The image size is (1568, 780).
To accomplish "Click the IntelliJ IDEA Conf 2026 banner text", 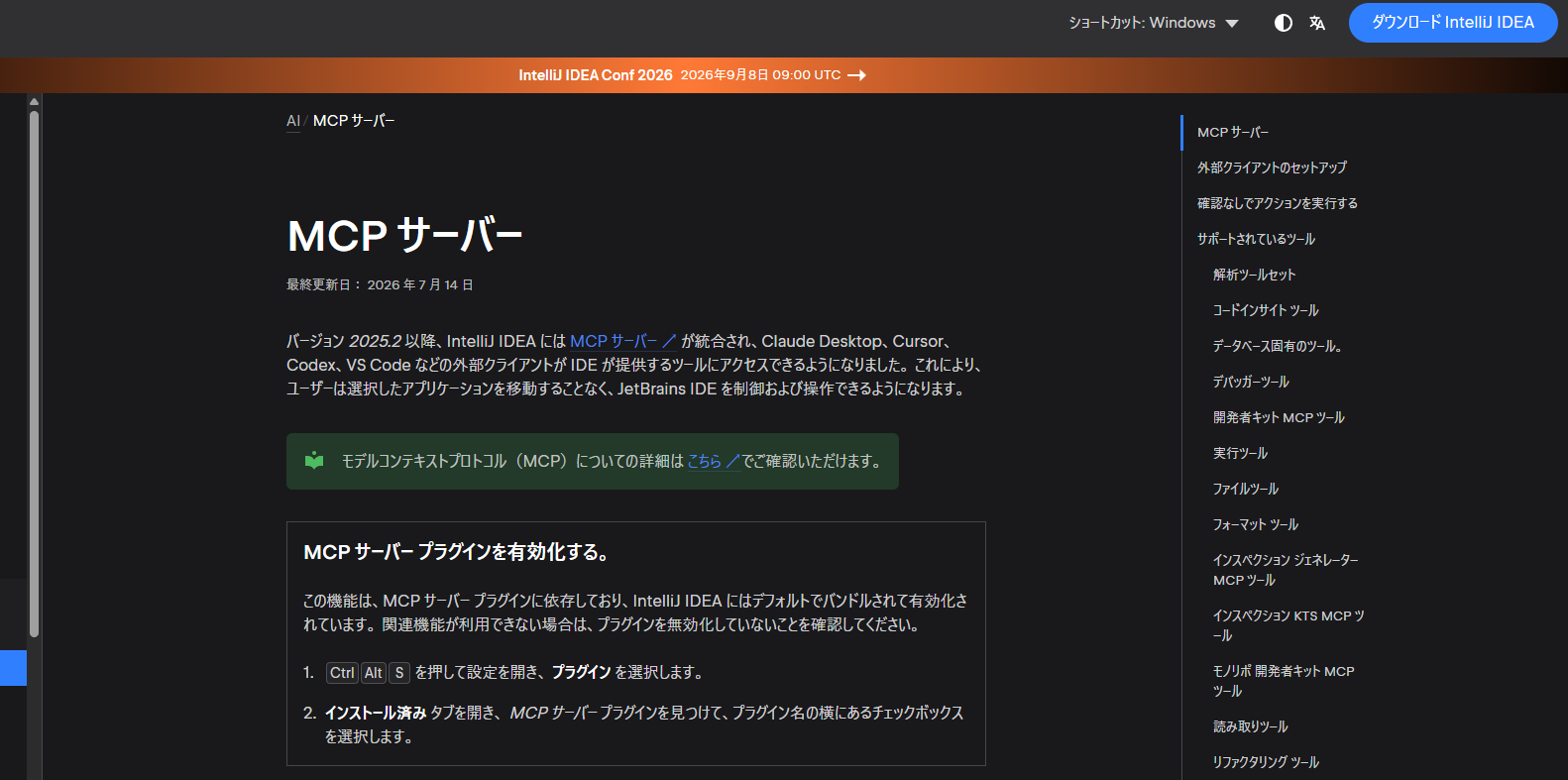I will [x=595, y=75].
